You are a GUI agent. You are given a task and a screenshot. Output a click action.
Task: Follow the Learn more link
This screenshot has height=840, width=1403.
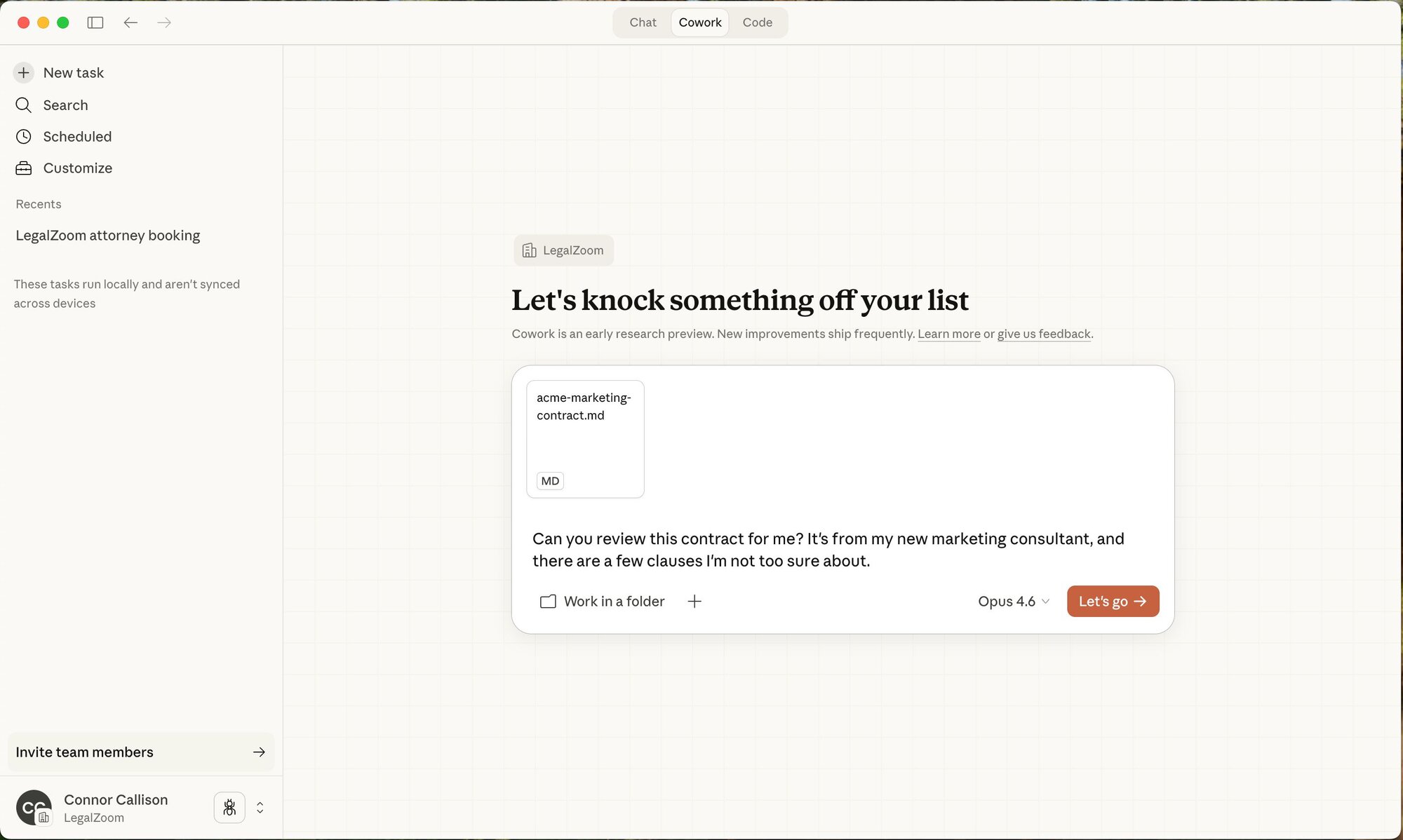948,334
